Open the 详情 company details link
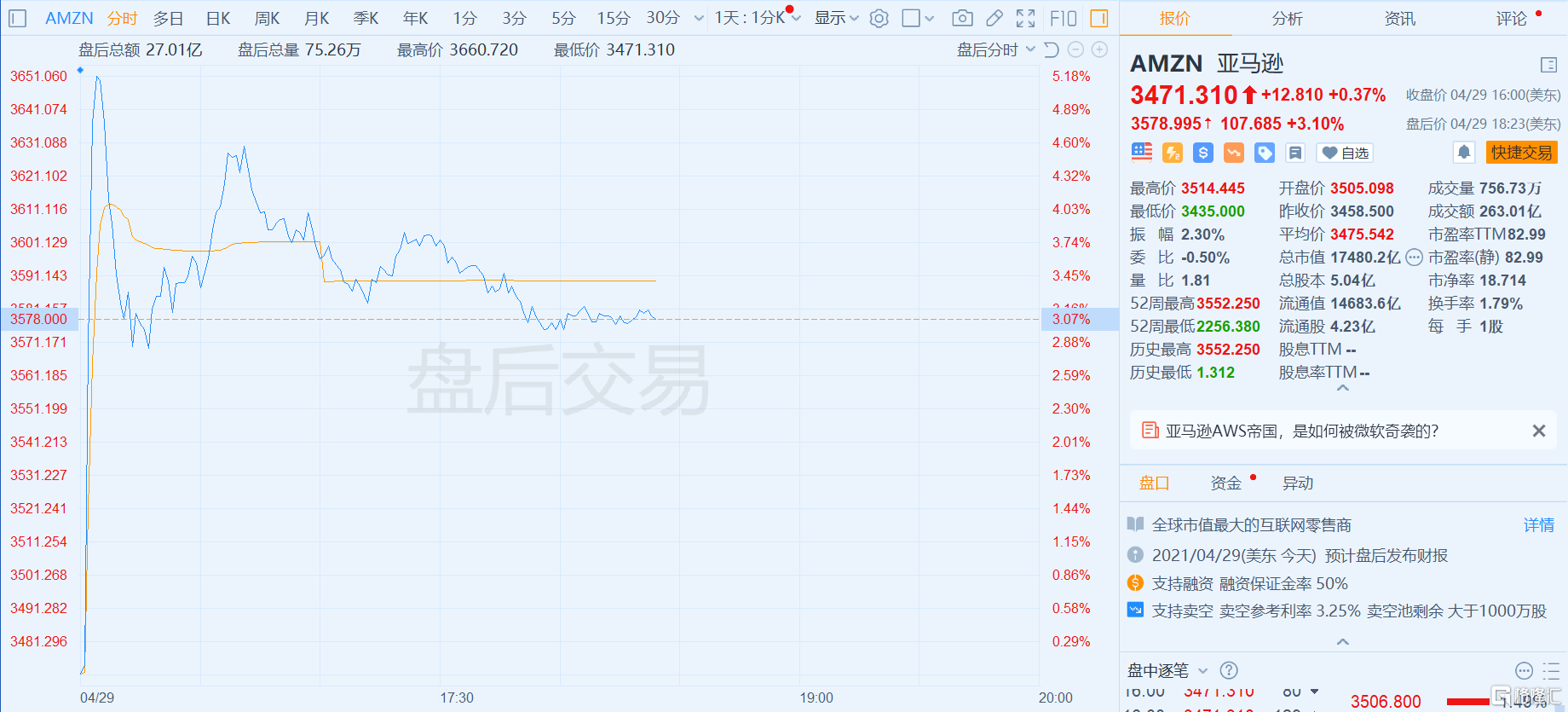This screenshot has height=712, width=1568. click(1539, 524)
